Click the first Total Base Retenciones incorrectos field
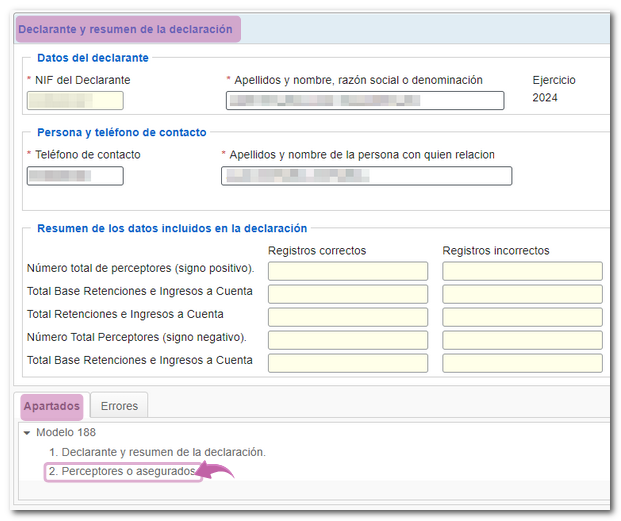Image resolution: width=621 pixels, height=521 pixels. coord(522,294)
